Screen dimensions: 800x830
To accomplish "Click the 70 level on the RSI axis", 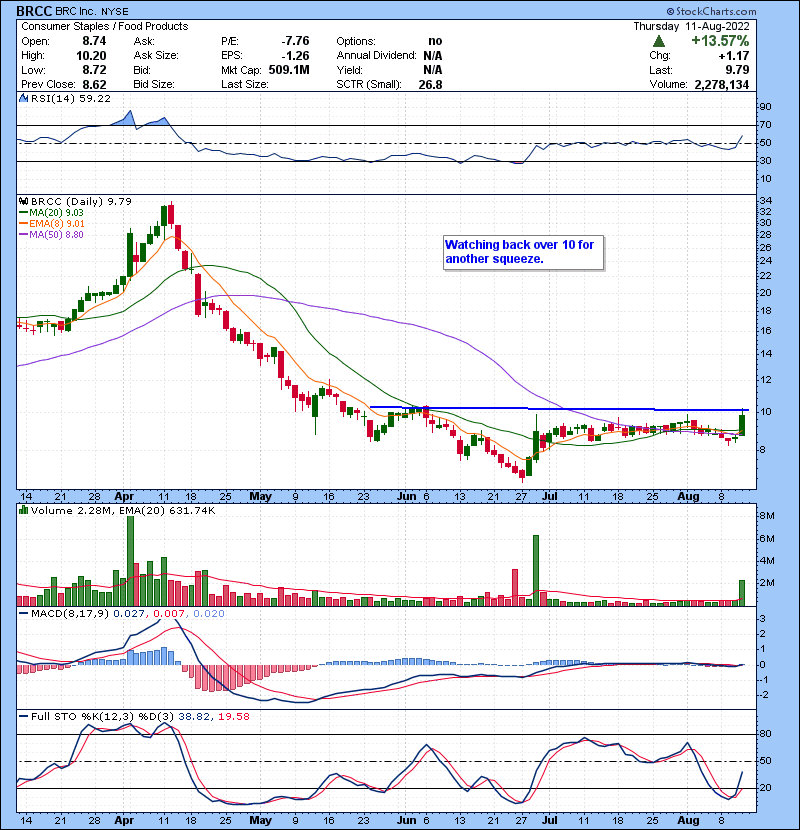I will tap(765, 125).
